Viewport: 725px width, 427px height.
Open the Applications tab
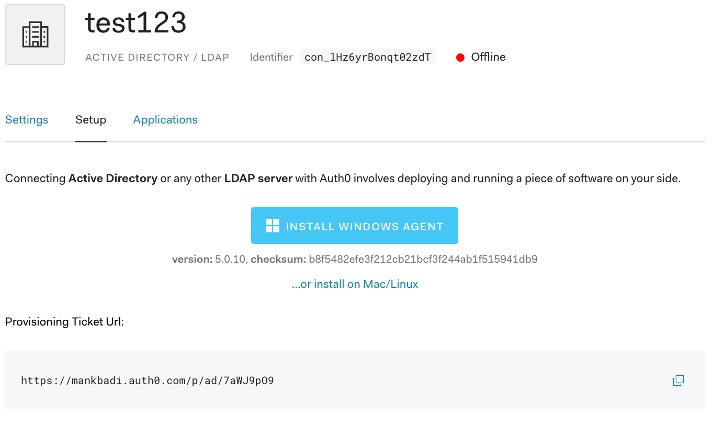tap(166, 120)
